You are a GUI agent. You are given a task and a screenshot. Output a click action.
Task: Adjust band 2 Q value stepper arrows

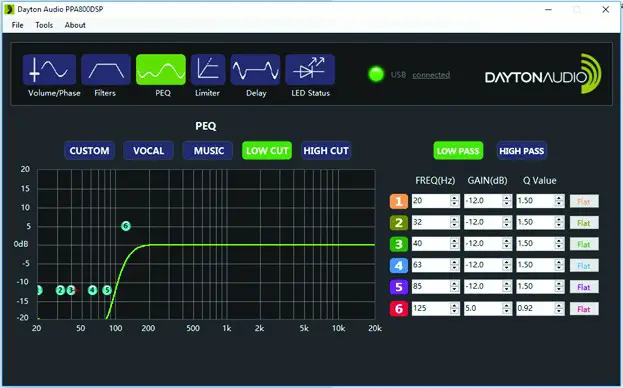pyautogui.click(x=559, y=222)
